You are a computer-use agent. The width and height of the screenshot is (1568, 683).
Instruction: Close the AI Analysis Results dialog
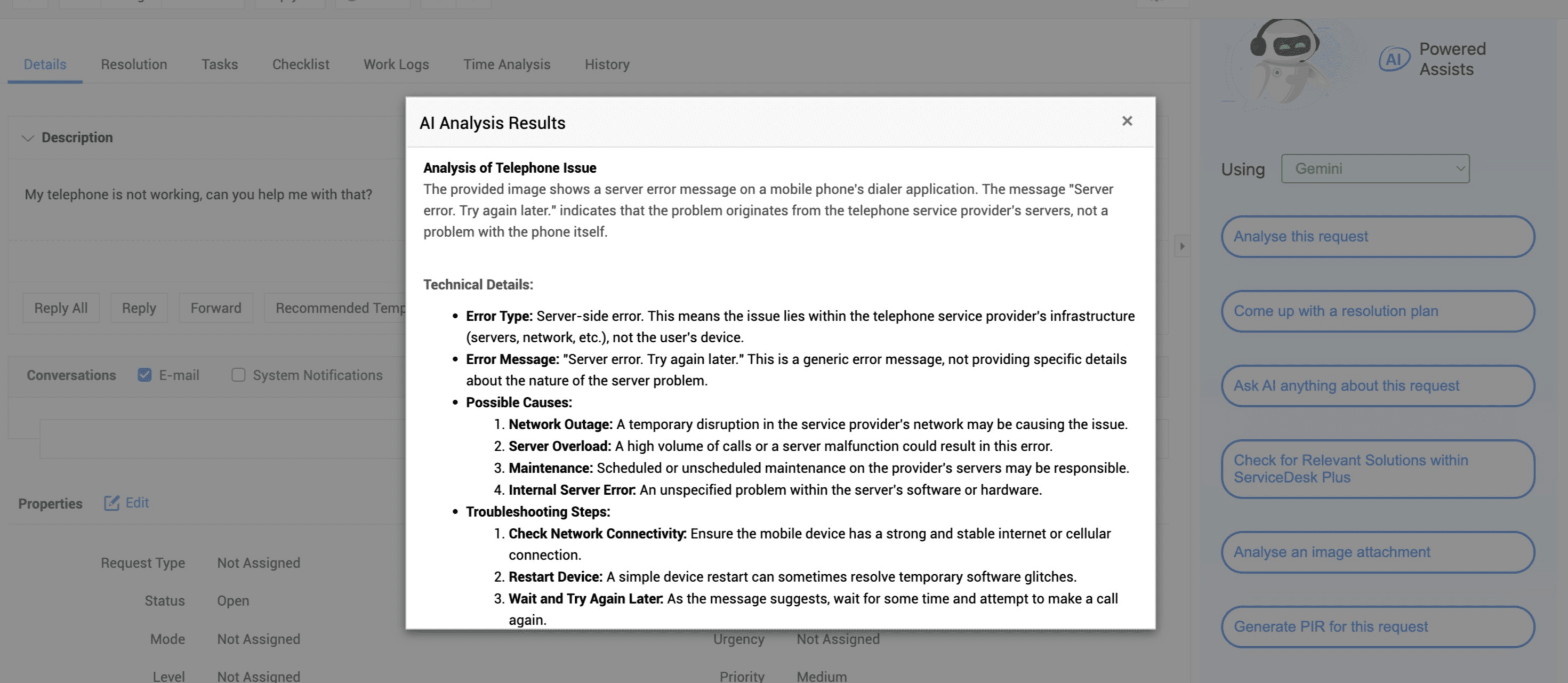[x=1127, y=121]
